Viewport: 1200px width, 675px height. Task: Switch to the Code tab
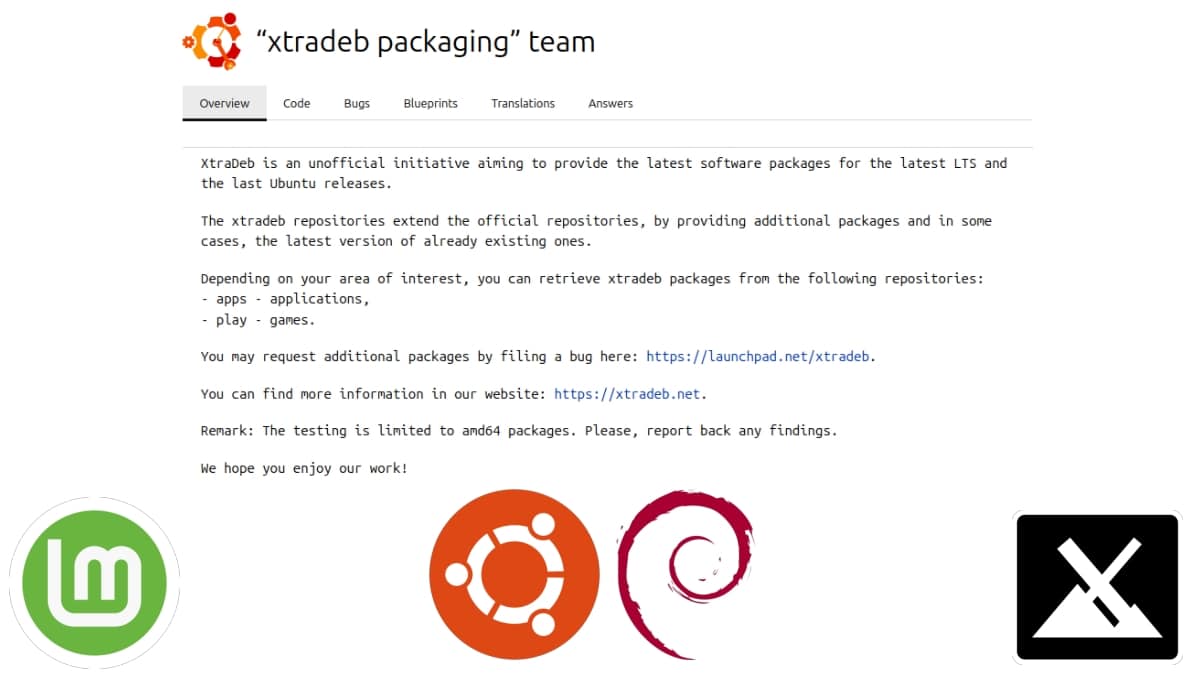[296, 103]
